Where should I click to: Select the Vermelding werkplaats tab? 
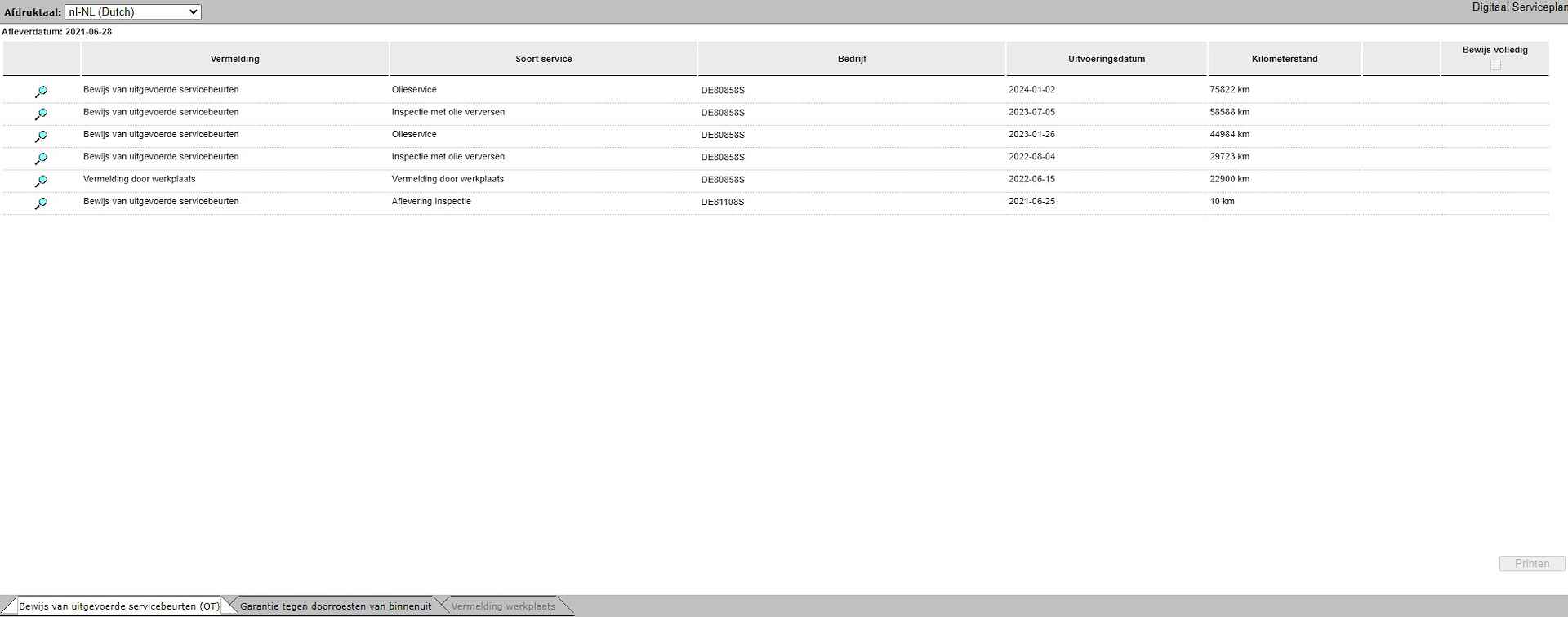coord(503,606)
